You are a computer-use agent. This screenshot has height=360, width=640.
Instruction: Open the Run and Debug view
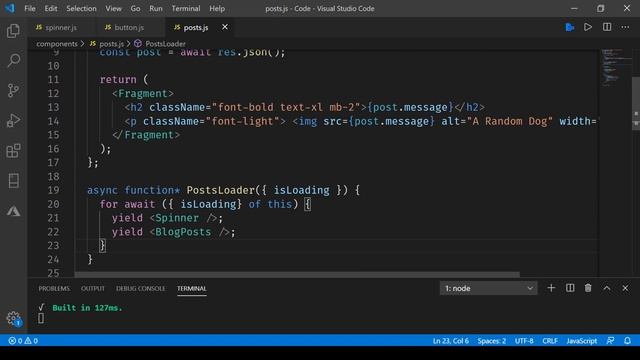(13, 120)
